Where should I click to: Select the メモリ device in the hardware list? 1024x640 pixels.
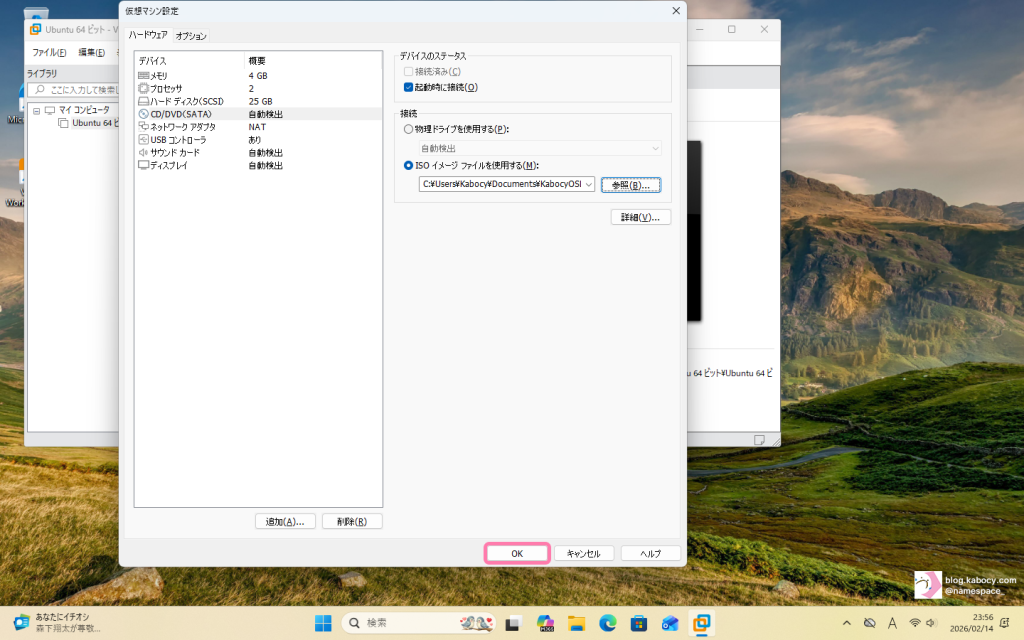[x=160, y=76]
